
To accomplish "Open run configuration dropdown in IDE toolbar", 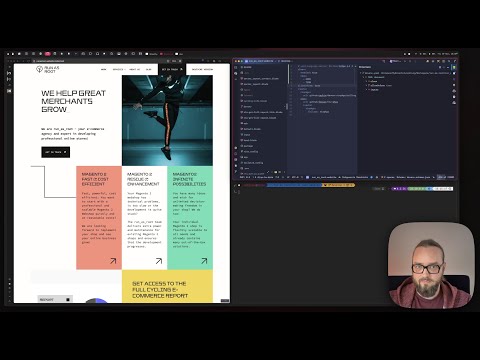I will coord(395,61).
